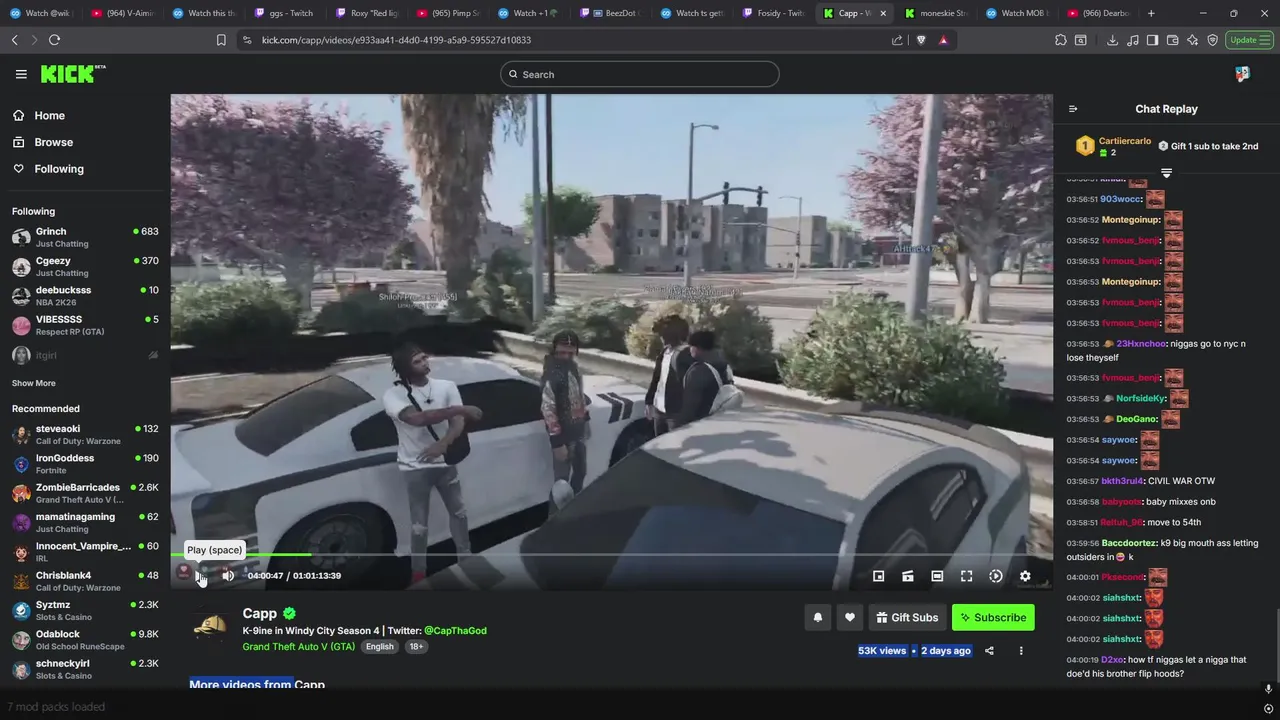The image size is (1280, 720).
Task: Open Odablock channel
Action: (x=85, y=640)
